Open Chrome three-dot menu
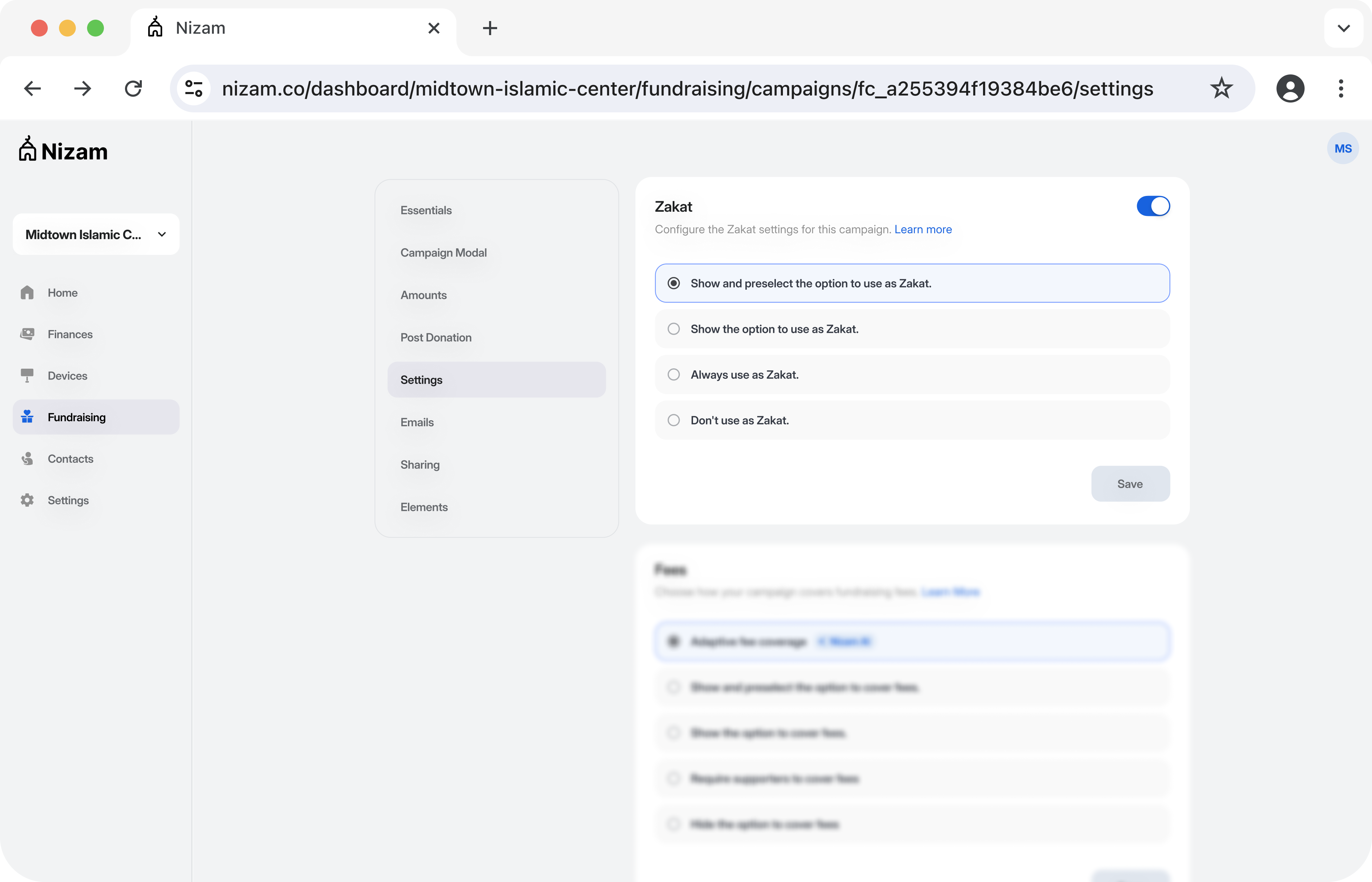 [1340, 88]
